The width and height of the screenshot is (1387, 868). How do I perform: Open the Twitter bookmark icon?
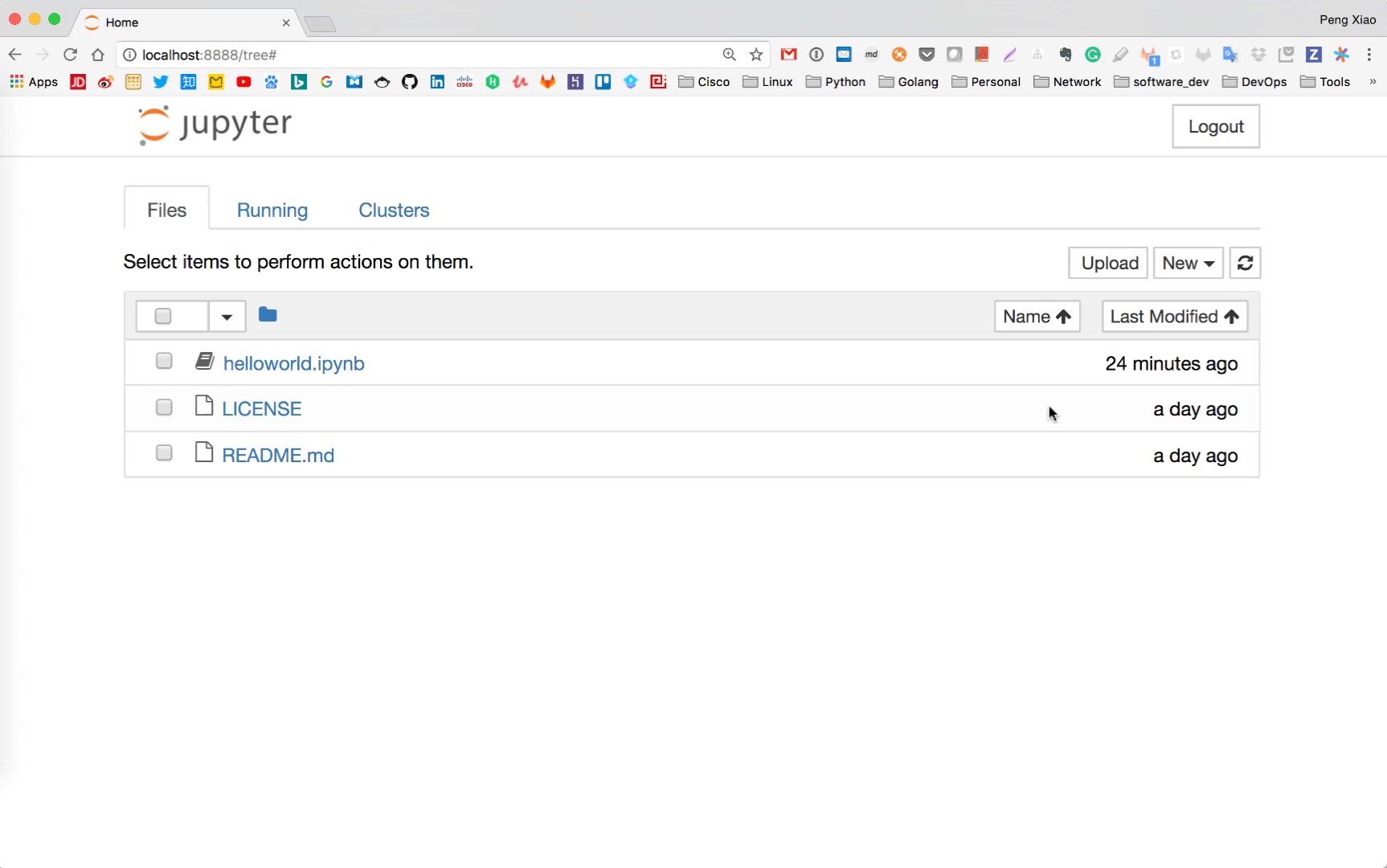[x=161, y=82]
